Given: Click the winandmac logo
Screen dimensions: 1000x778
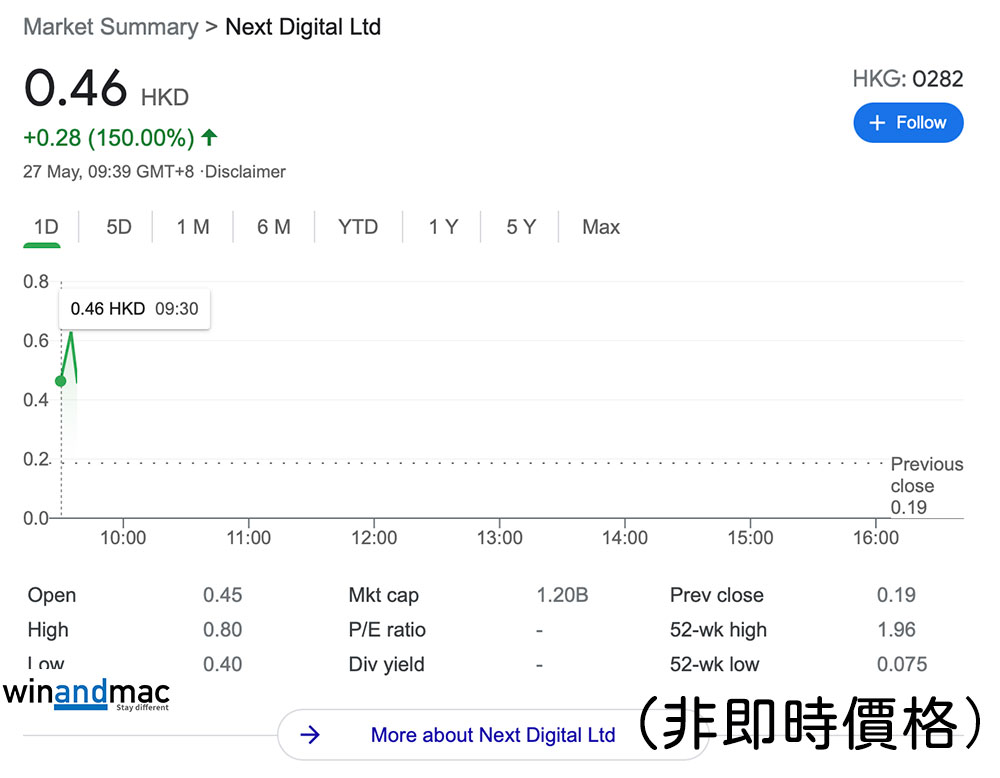Looking at the screenshot, I should (86, 695).
